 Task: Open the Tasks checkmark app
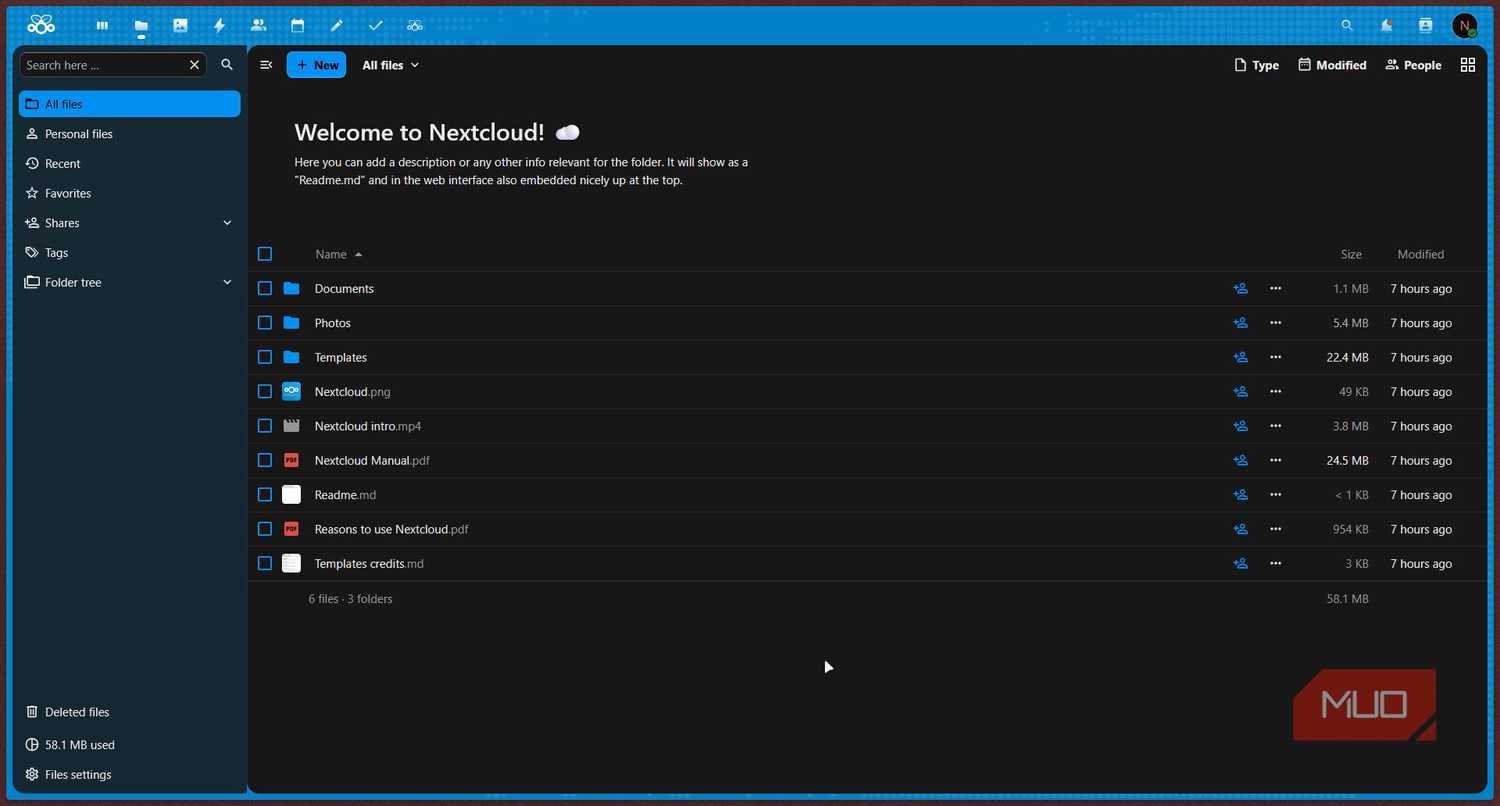[376, 25]
